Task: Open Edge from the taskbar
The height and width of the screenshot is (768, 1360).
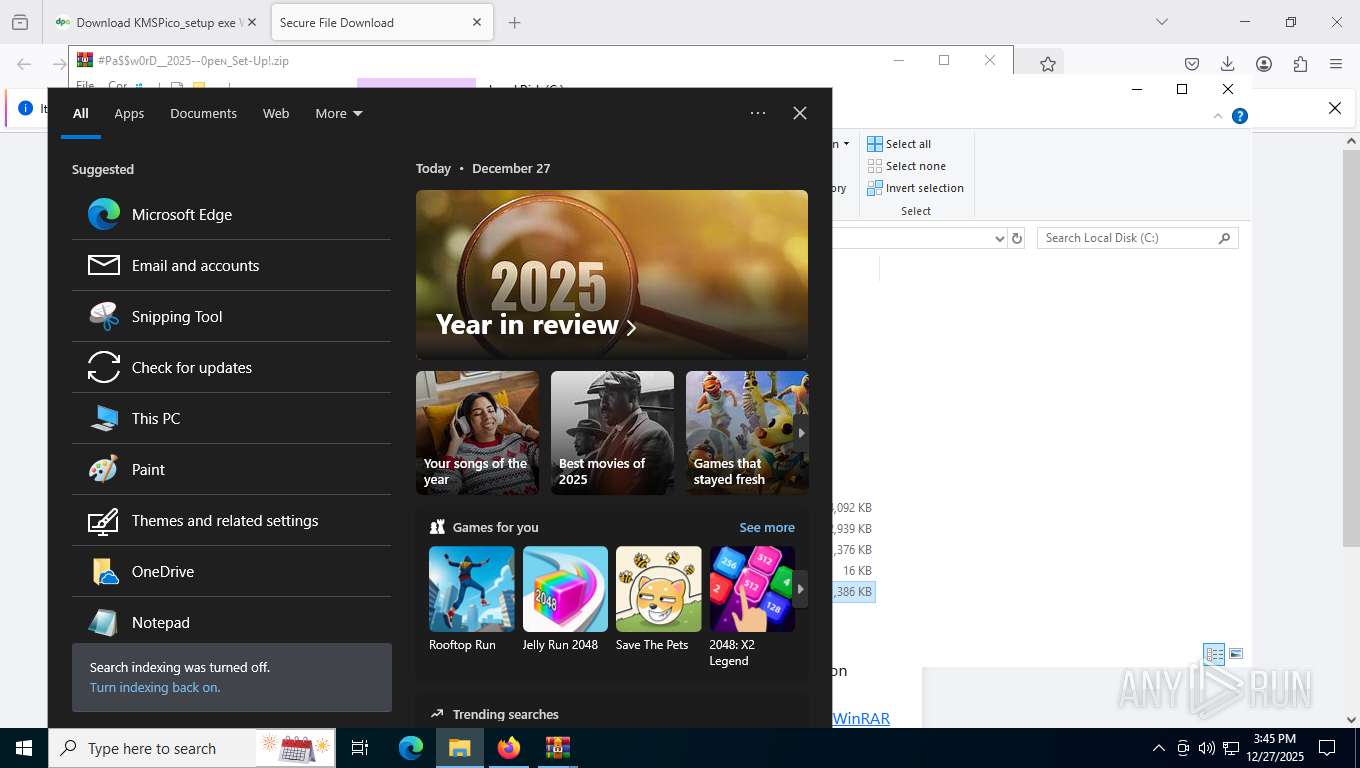Action: (411, 748)
